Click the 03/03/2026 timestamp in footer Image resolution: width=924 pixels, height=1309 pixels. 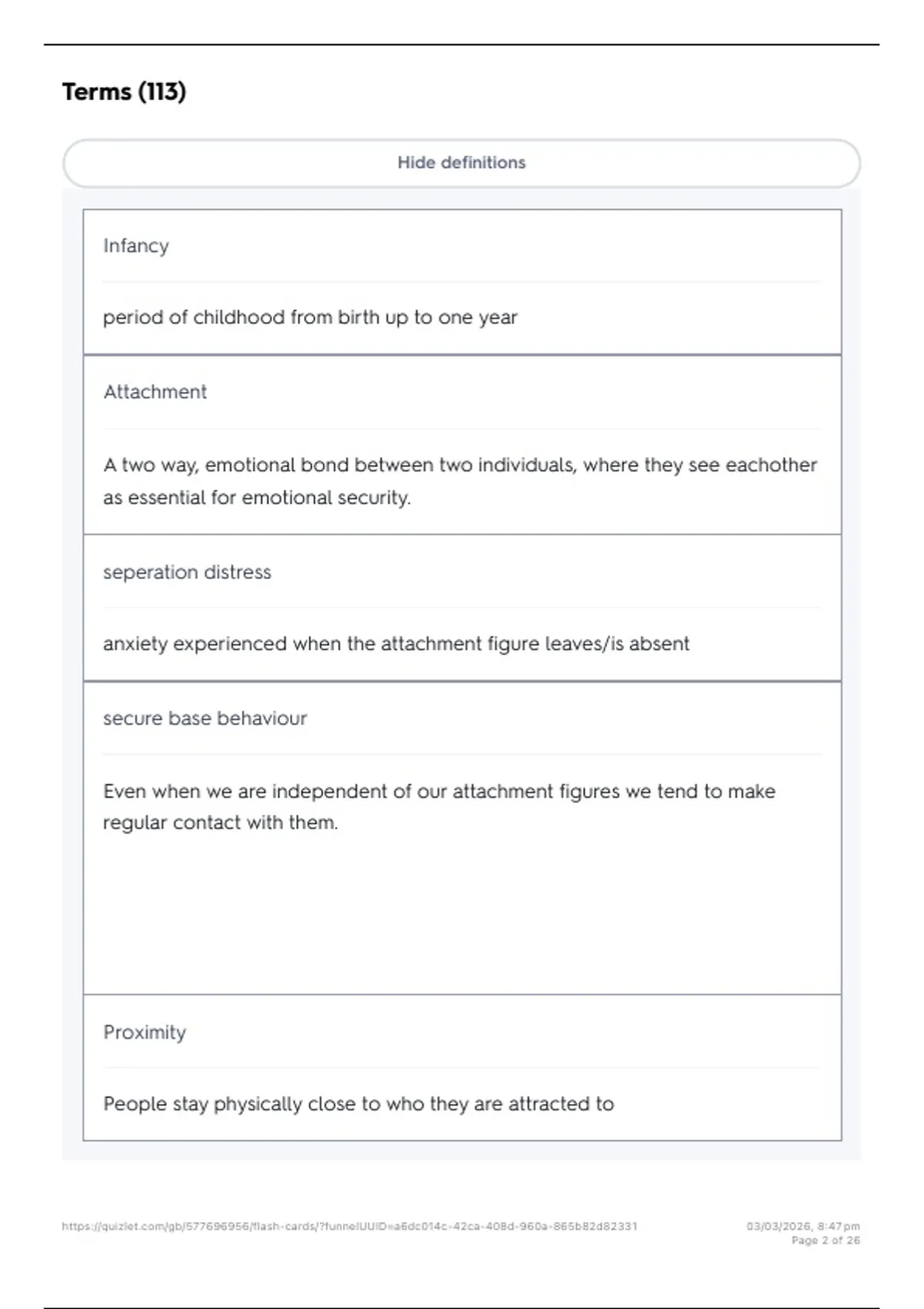803,1227
